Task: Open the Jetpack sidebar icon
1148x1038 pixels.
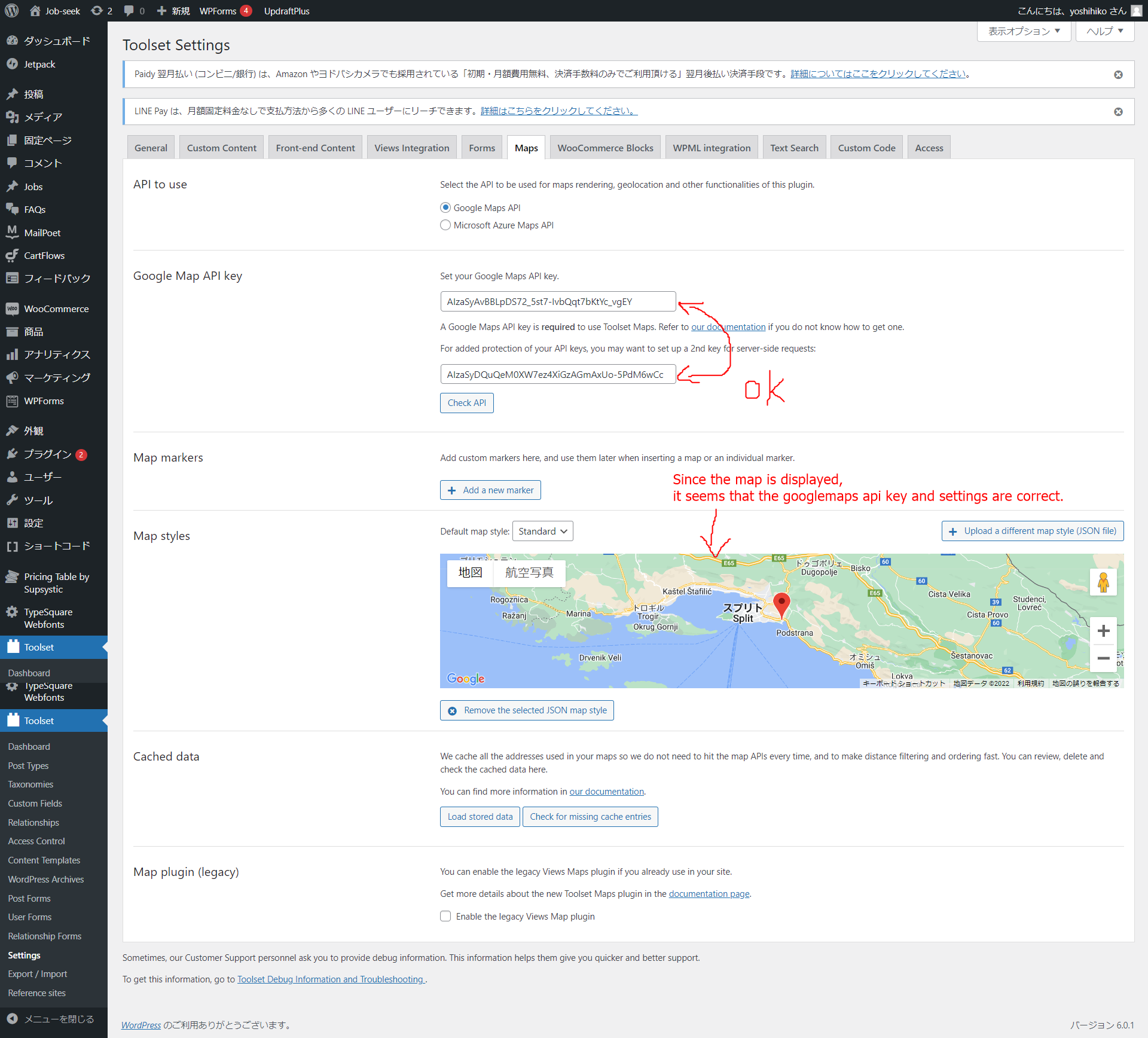Action: pos(12,64)
